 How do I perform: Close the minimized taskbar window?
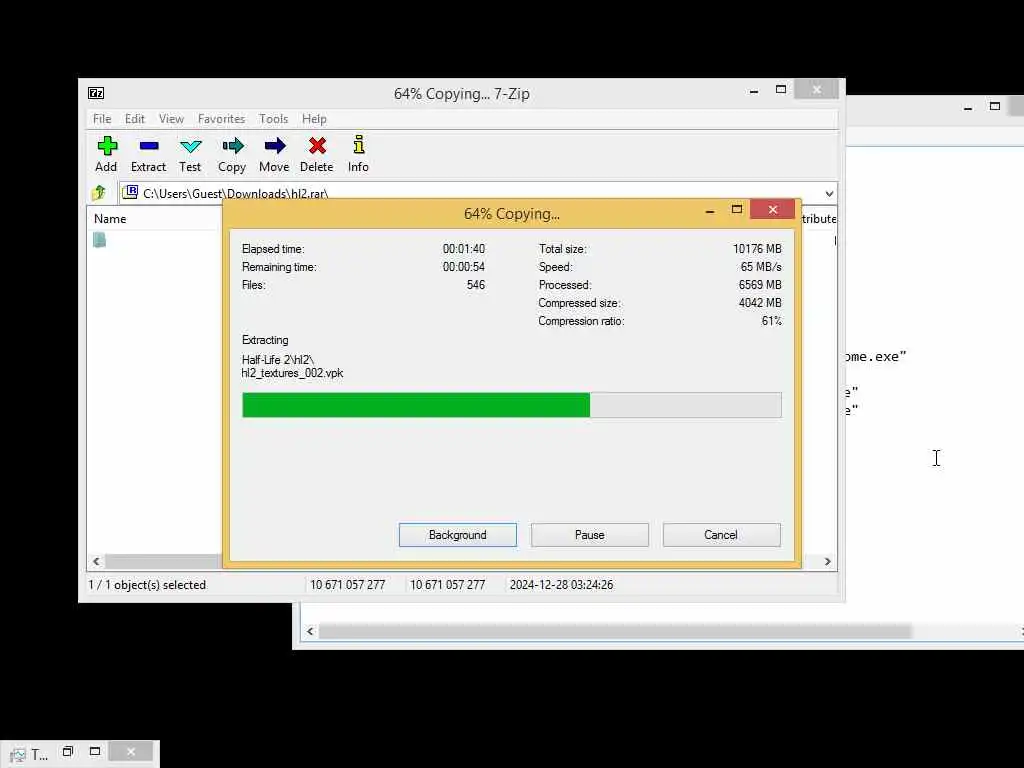click(131, 752)
